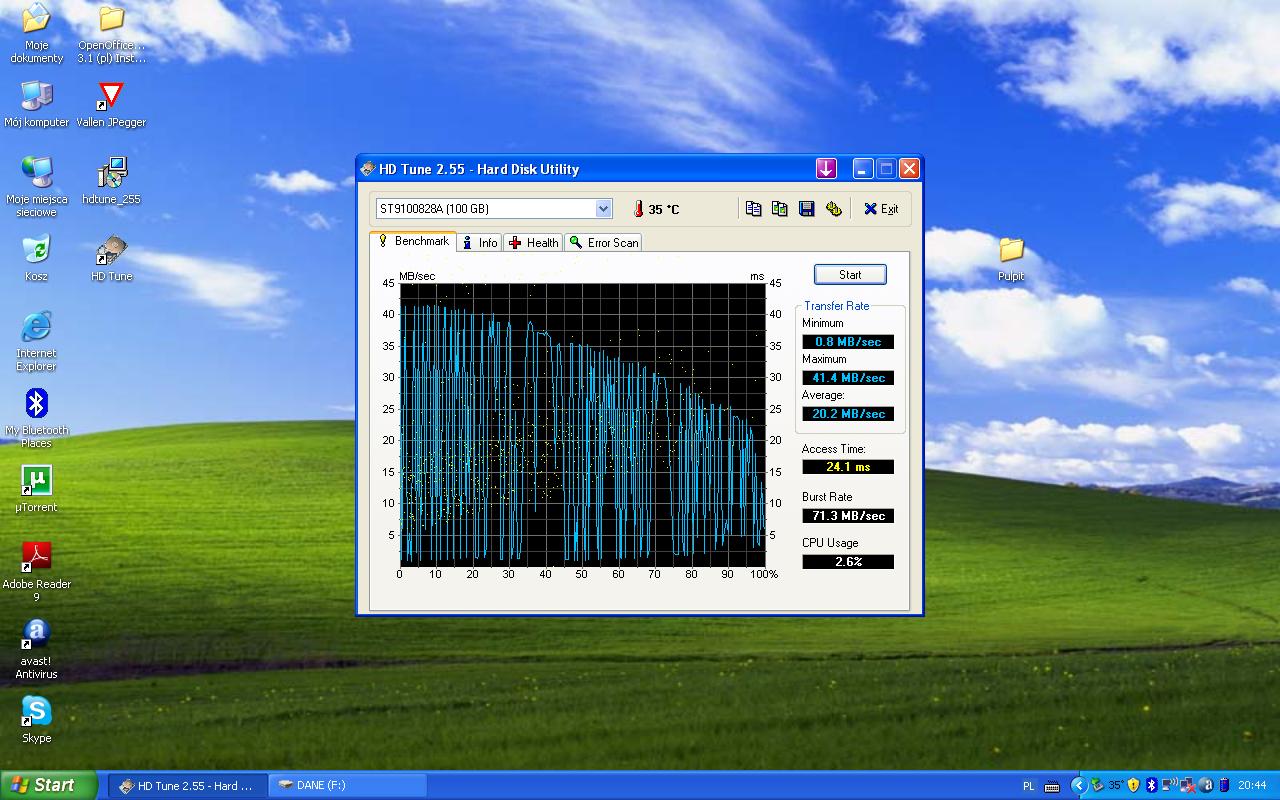1280x800 pixels.
Task: Select the OpenOffice 3.1 installer folder icon
Action: 112,34
